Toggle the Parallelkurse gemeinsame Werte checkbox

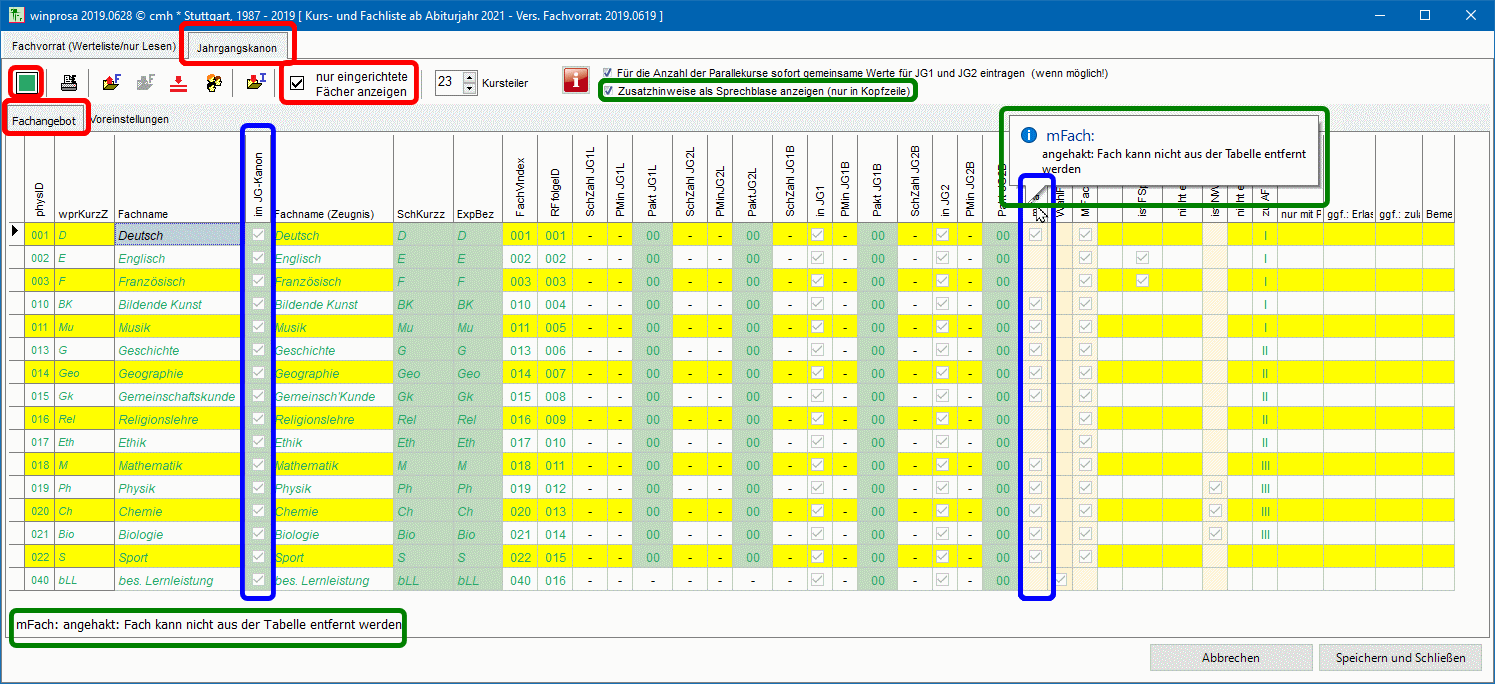(x=609, y=73)
